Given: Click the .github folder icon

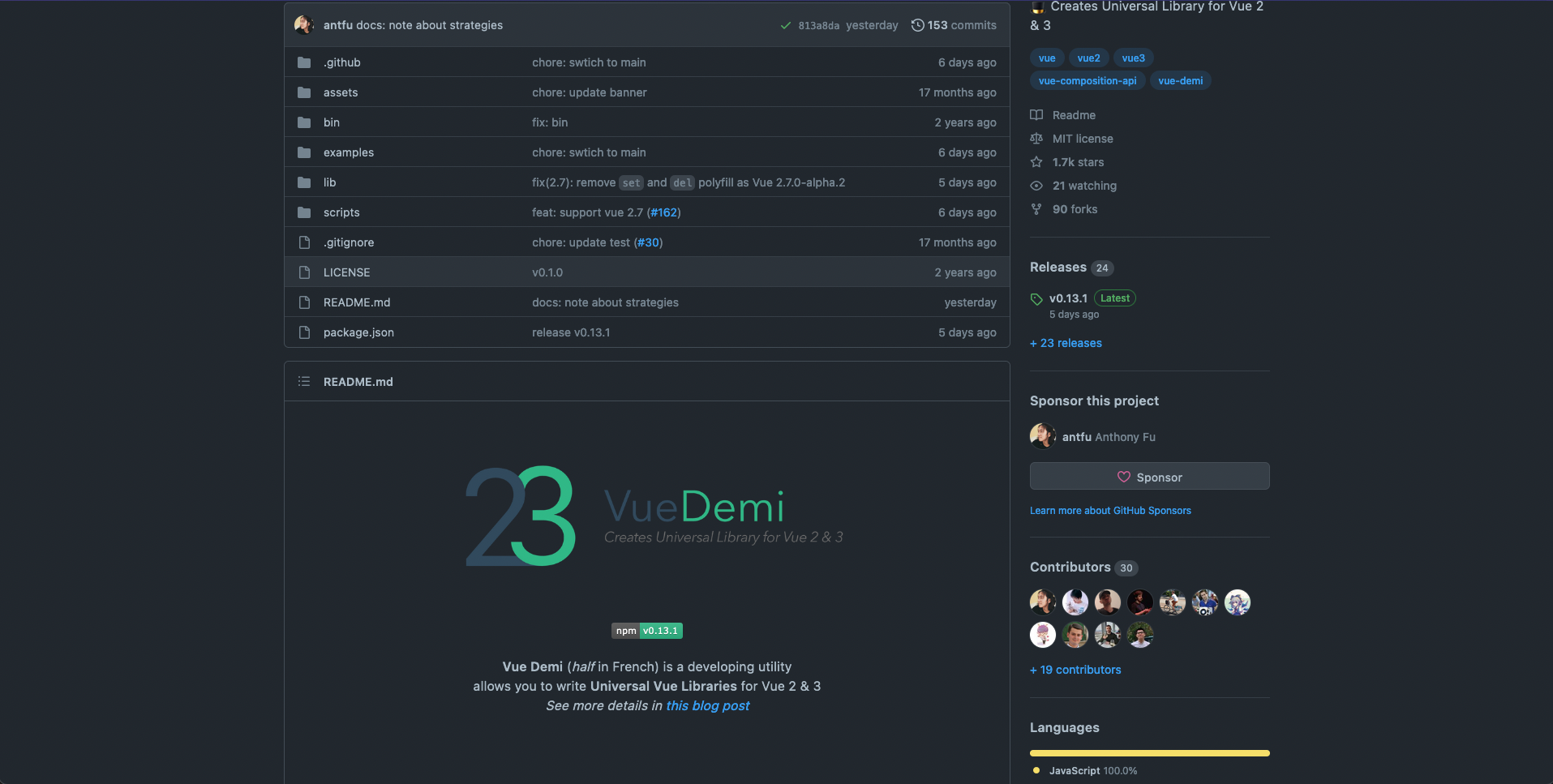Looking at the screenshot, I should [304, 62].
